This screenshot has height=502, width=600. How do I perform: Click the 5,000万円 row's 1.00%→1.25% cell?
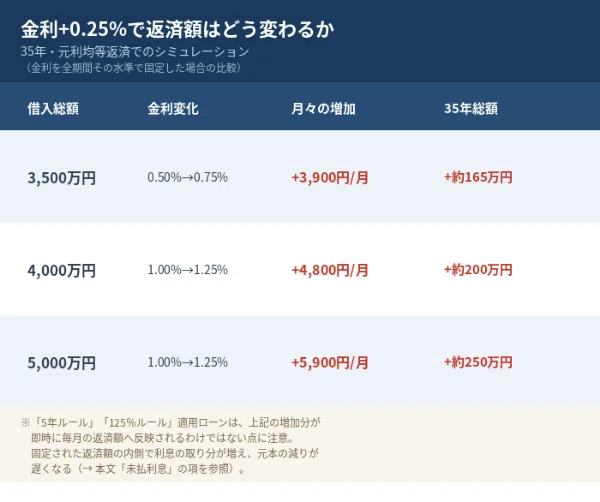(x=188, y=362)
